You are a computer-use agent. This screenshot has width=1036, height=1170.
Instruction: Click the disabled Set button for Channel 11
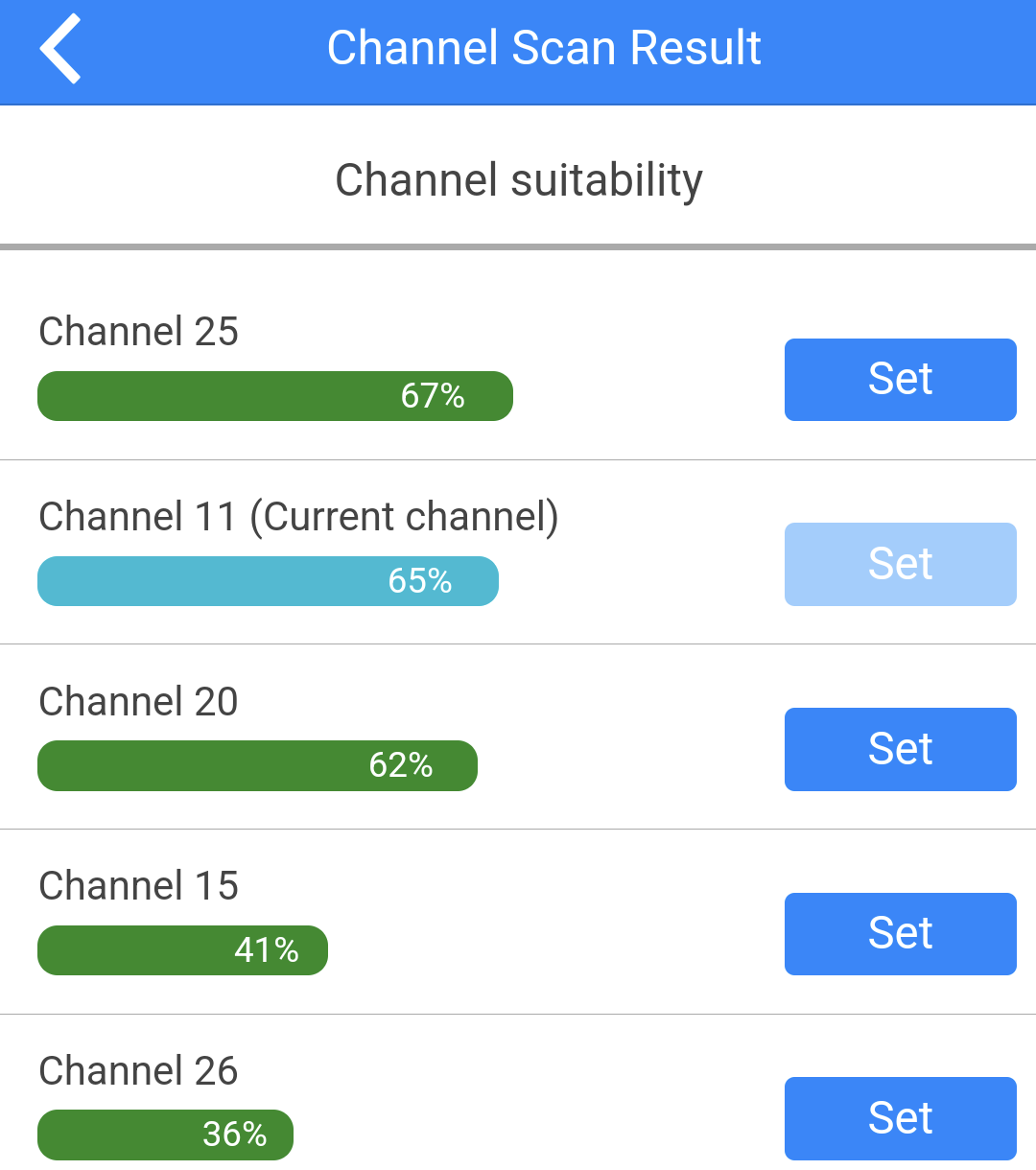[x=900, y=564]
